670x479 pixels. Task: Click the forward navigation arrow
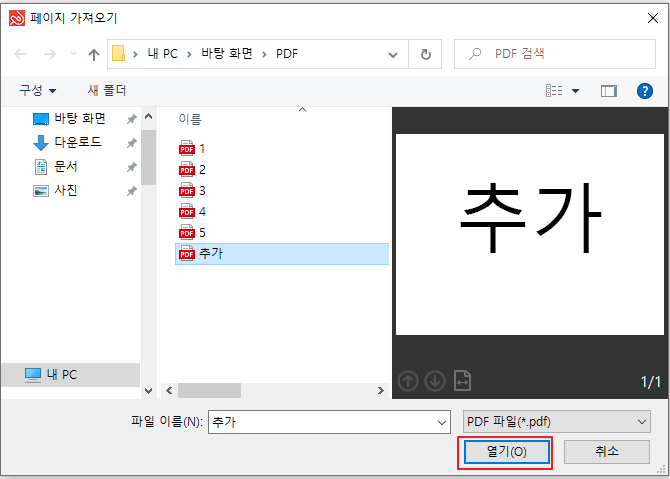point(50,54)
